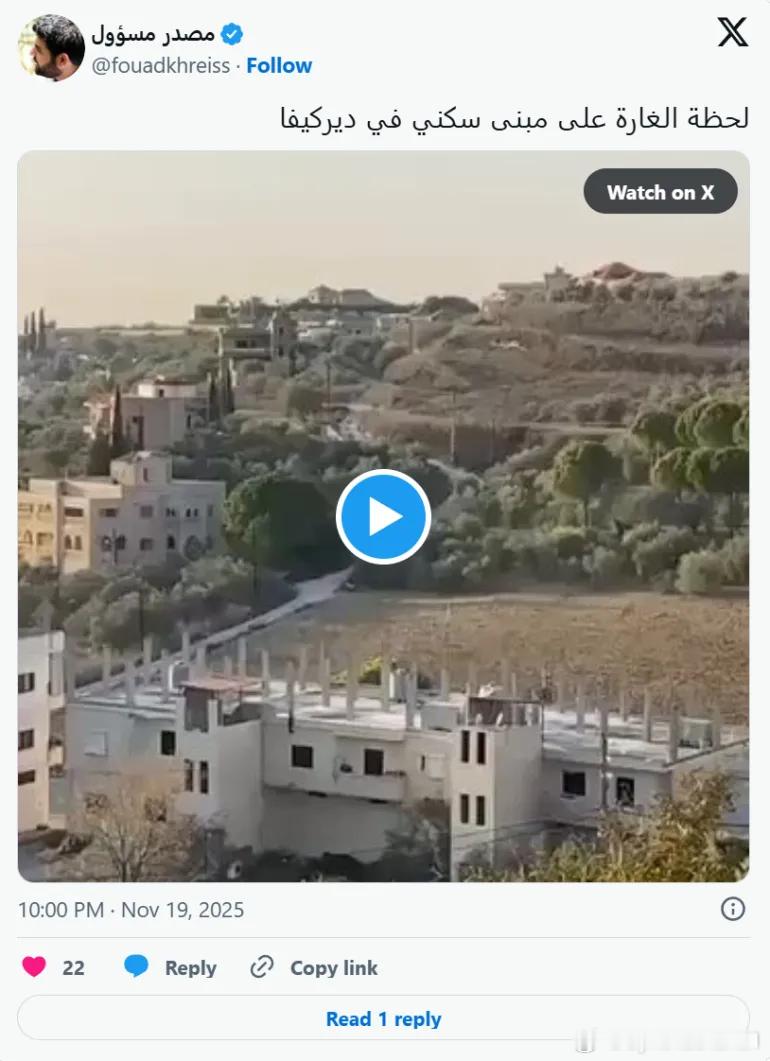Open the info circle icon

pyautogui.click(x=733, y=909)
